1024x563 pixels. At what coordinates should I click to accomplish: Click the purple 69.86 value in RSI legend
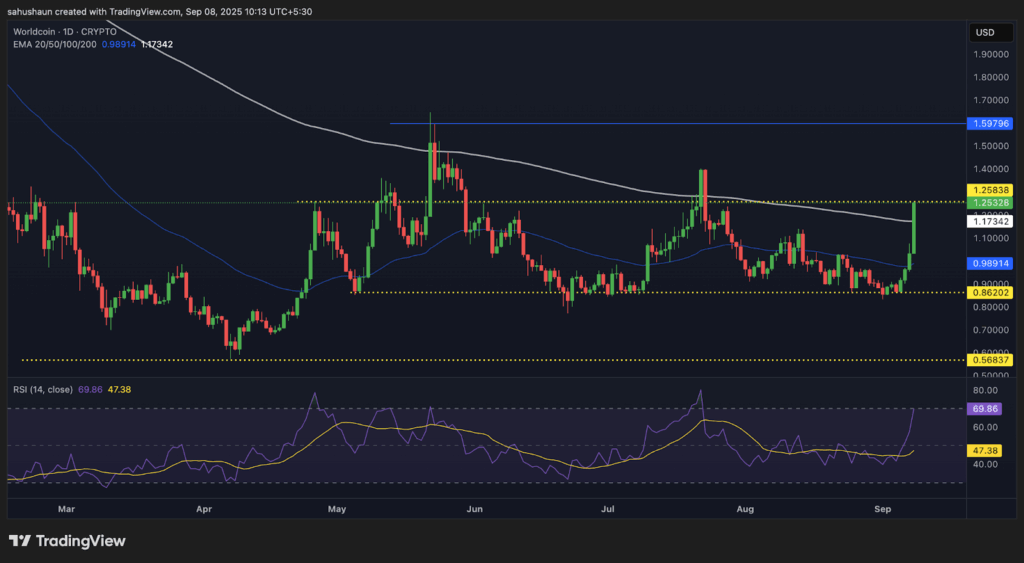pos(89,389)
